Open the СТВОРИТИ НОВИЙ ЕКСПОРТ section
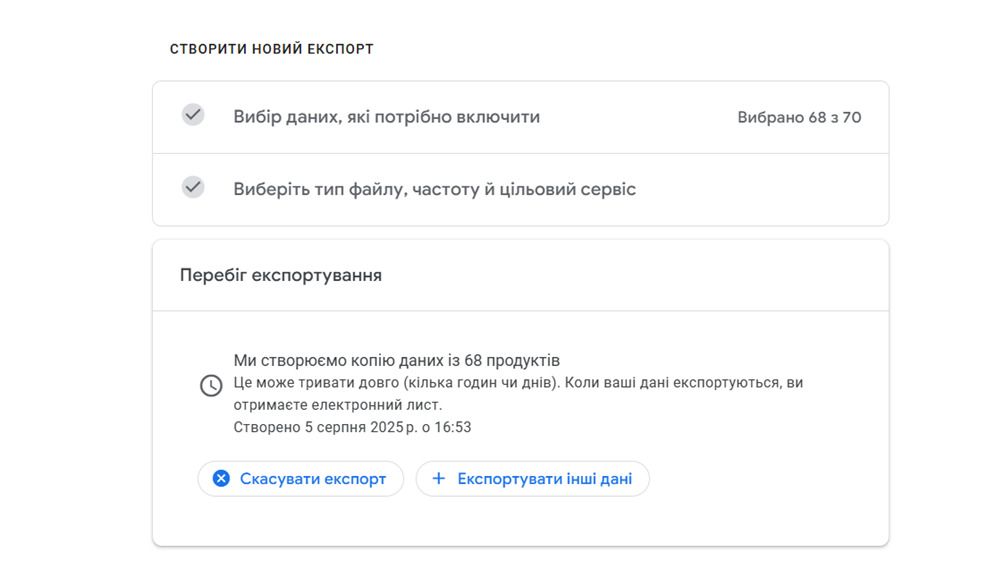This screenshot has width=1004, height=578. (271, 47)
